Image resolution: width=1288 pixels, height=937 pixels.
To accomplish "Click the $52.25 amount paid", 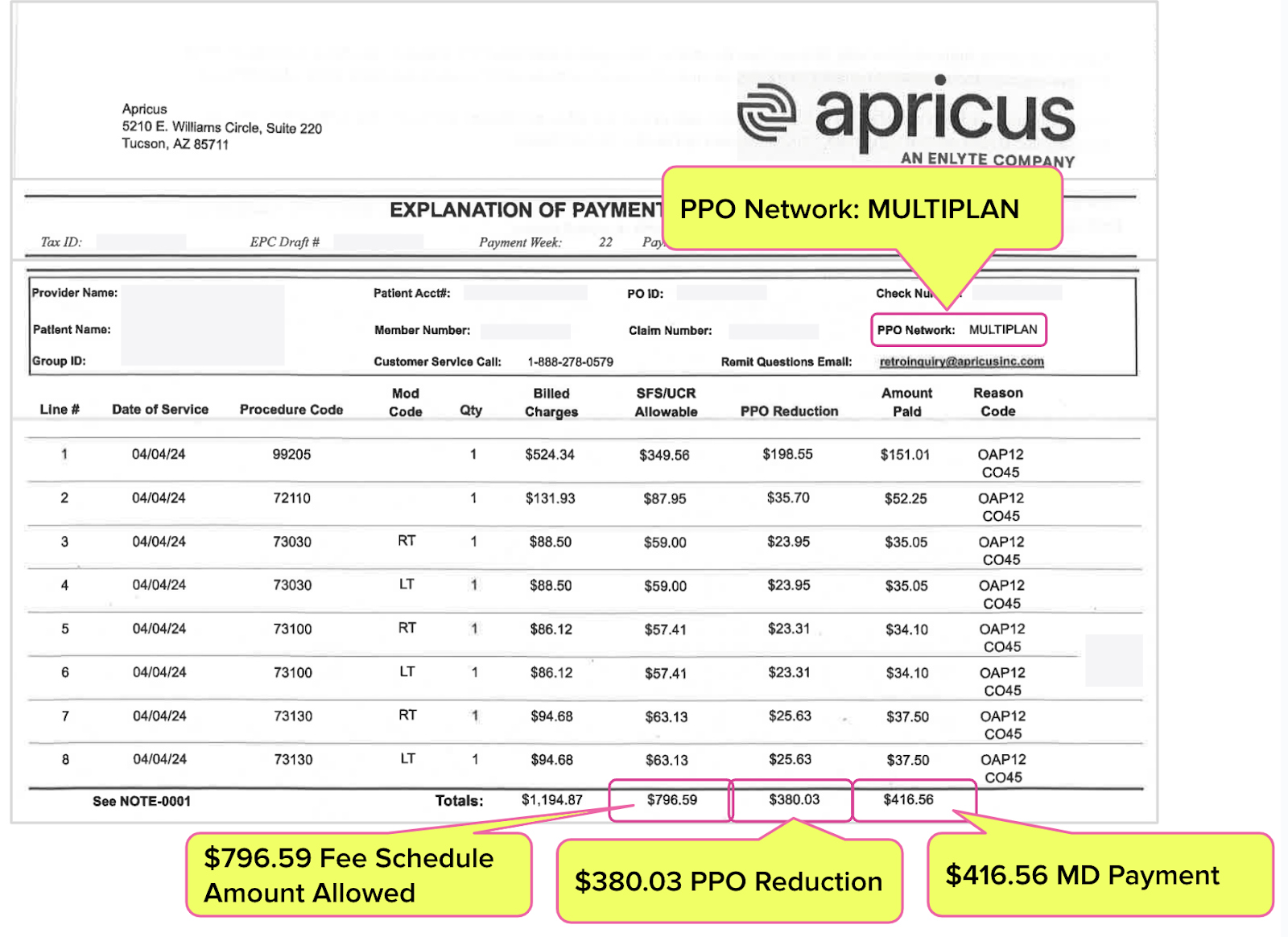I will point(906,499).
